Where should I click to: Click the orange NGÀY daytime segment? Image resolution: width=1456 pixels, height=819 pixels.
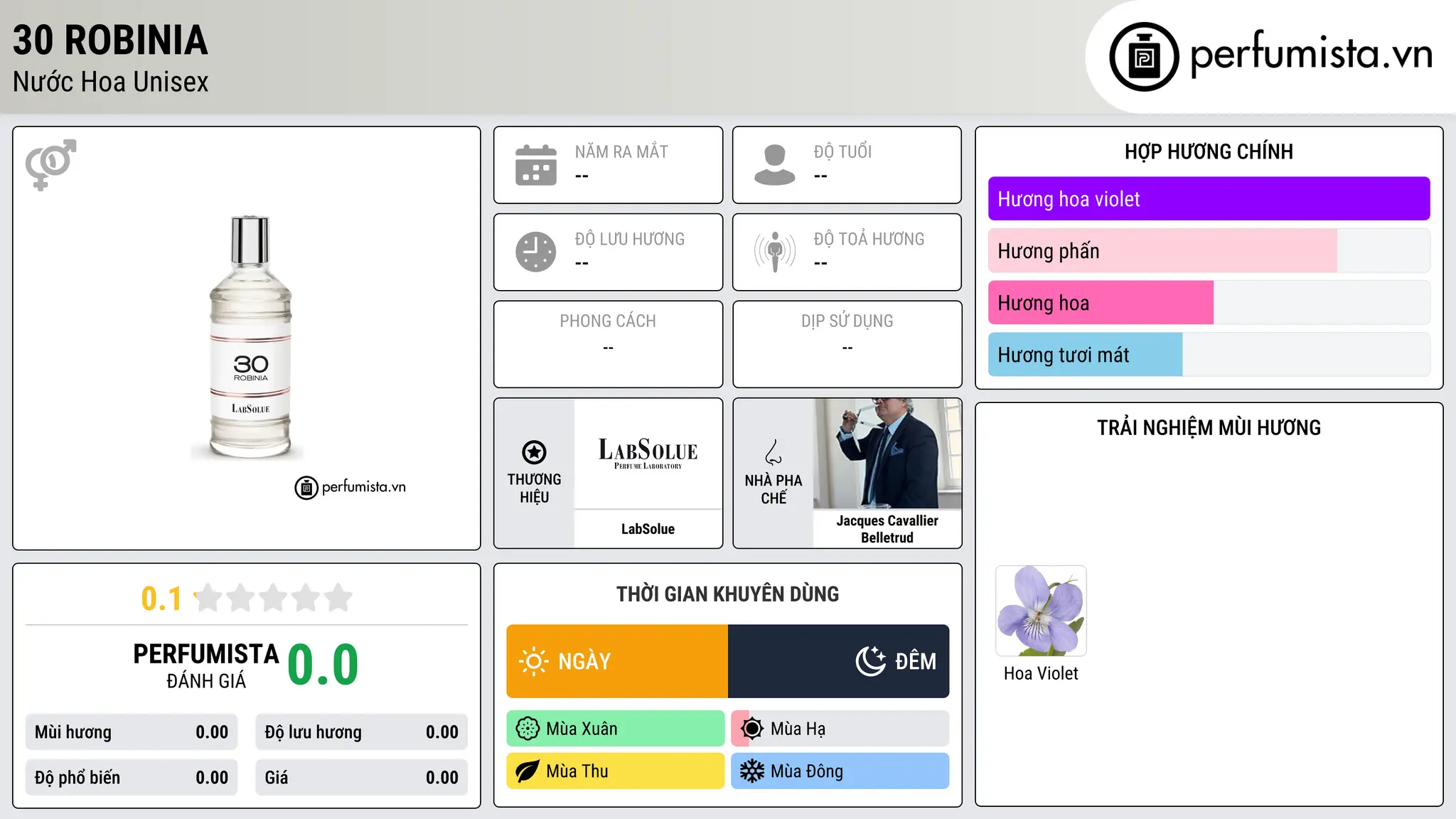[617, 661]
